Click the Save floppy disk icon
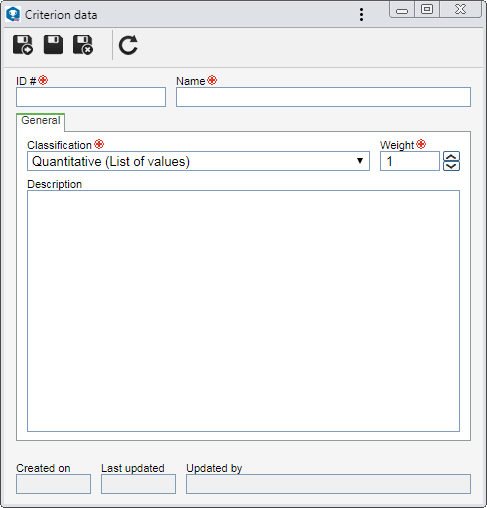This screenshot has width=487, height=508. click(53, 44)
